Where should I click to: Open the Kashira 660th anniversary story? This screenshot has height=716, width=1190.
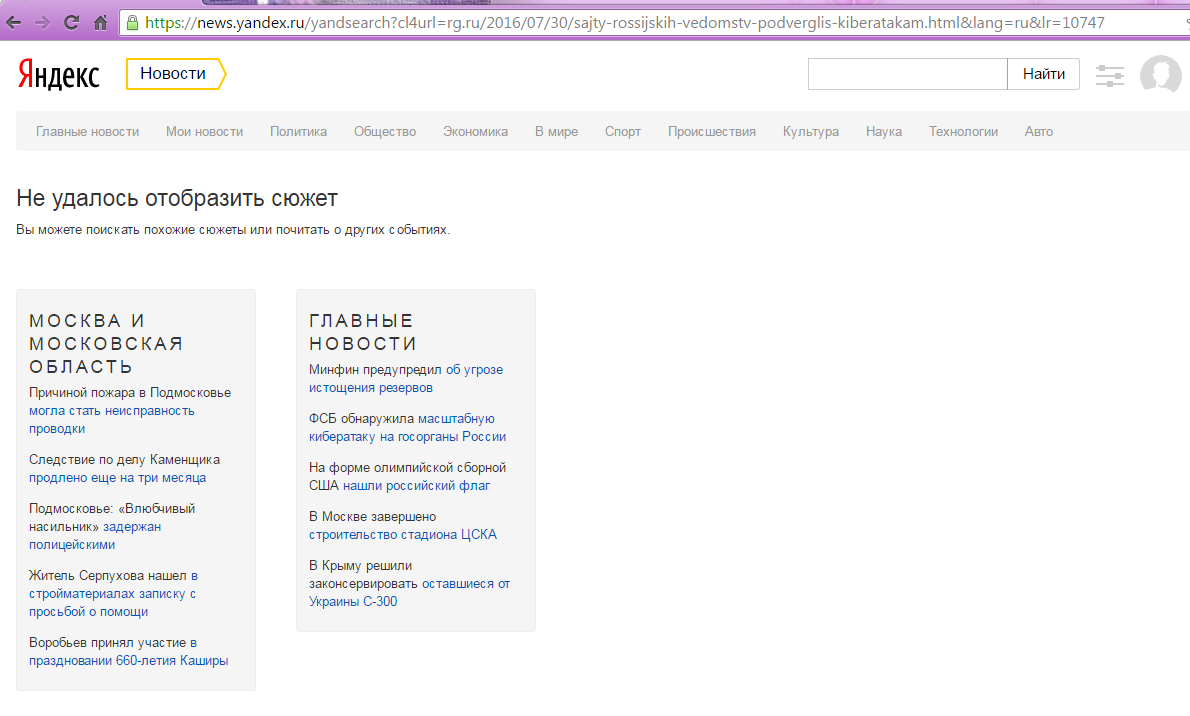(128, 660)
